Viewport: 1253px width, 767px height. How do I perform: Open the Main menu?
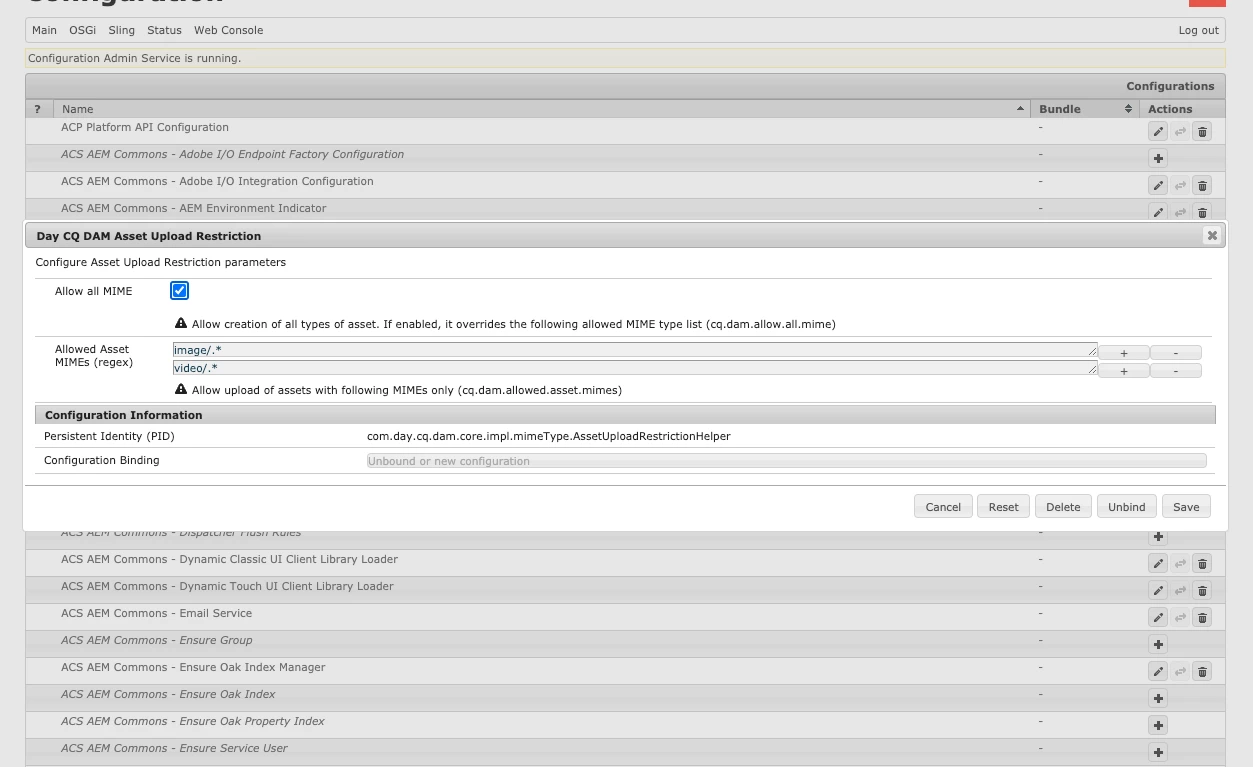coord(44,30)
